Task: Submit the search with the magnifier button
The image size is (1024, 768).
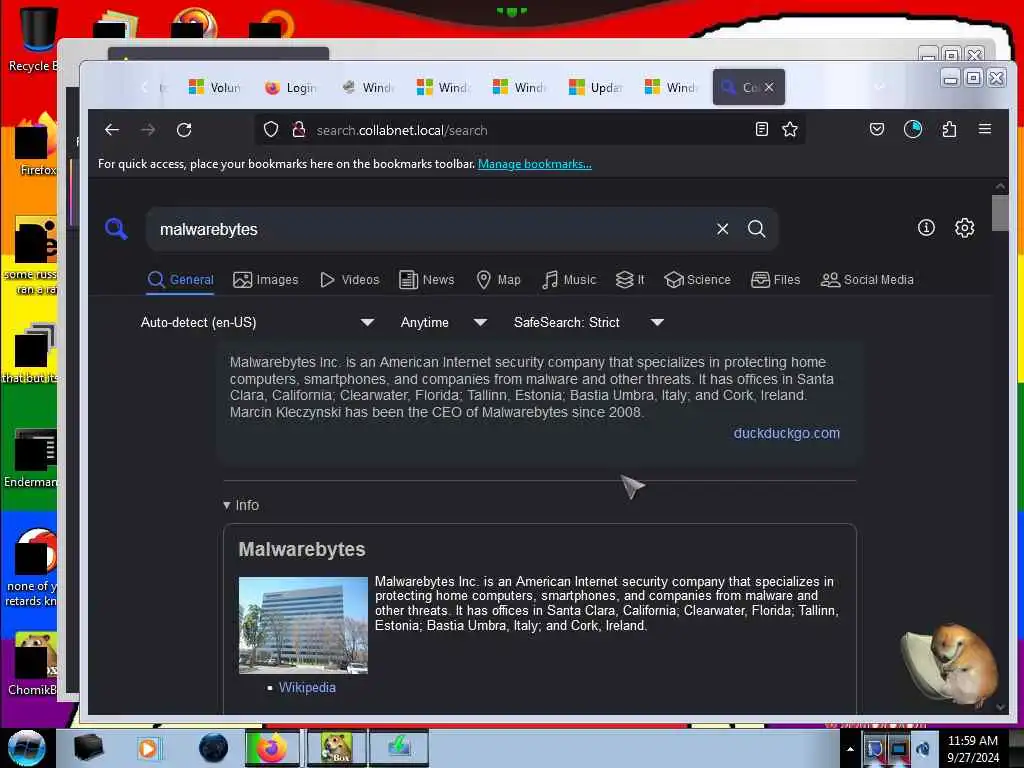Action: tap(756, 229)
